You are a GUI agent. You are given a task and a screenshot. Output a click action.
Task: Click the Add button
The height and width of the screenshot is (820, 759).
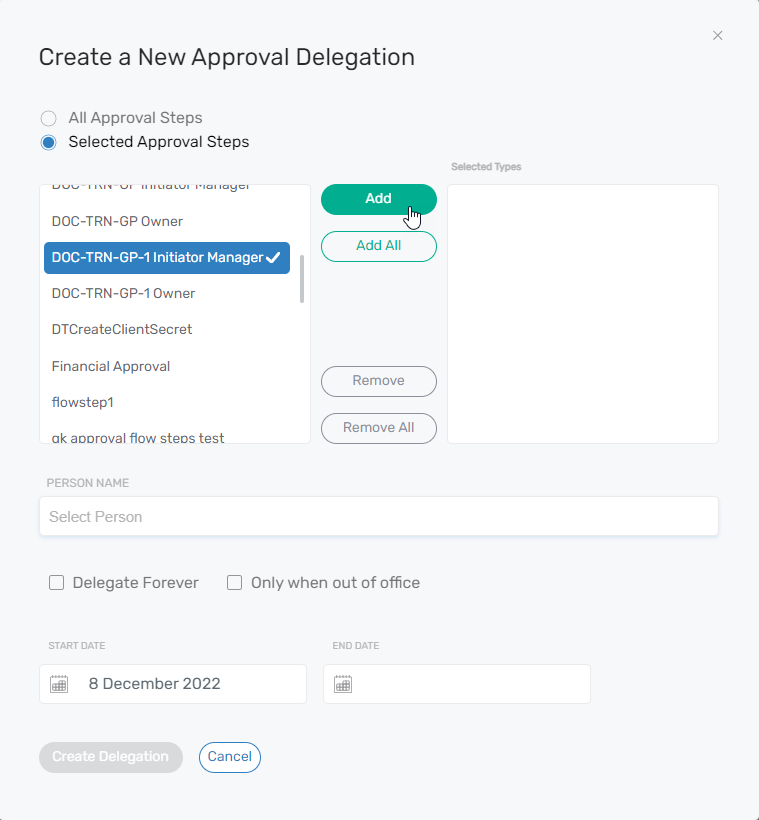click(378, 199)
